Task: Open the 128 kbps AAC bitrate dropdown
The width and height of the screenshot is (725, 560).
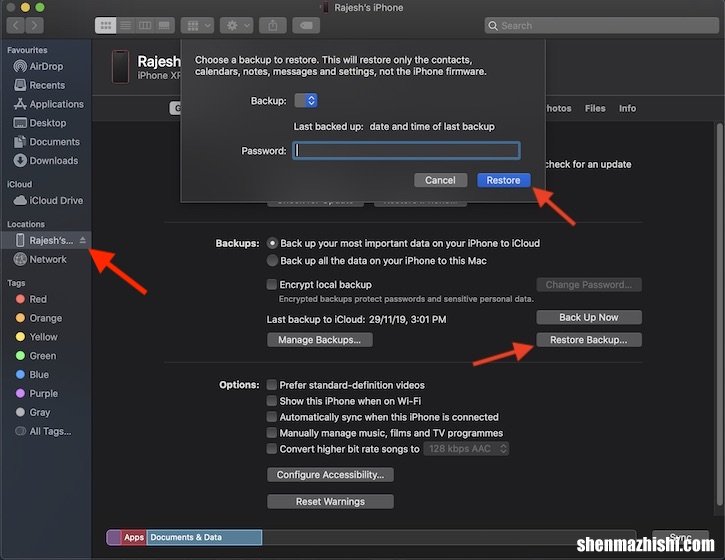Action: (467, 449)
